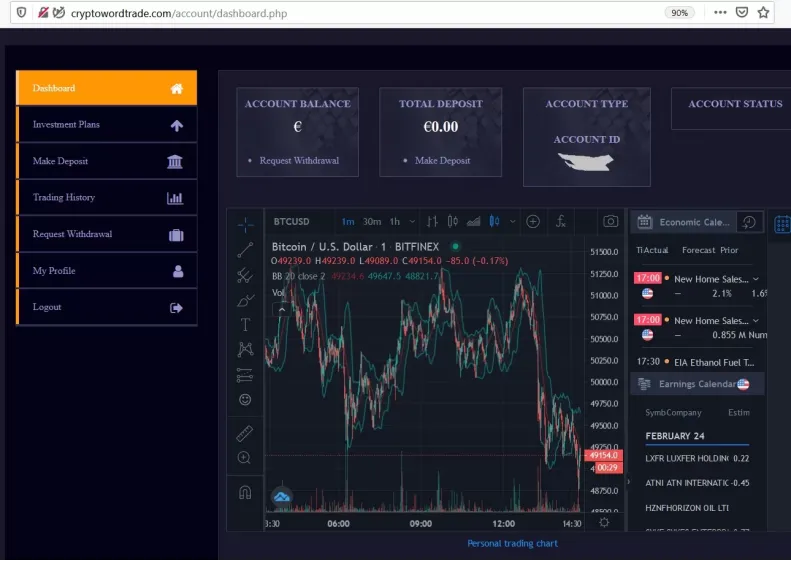Select the zoom in tool
Viewport: 791px width, 561px height.
pos(244,458)
